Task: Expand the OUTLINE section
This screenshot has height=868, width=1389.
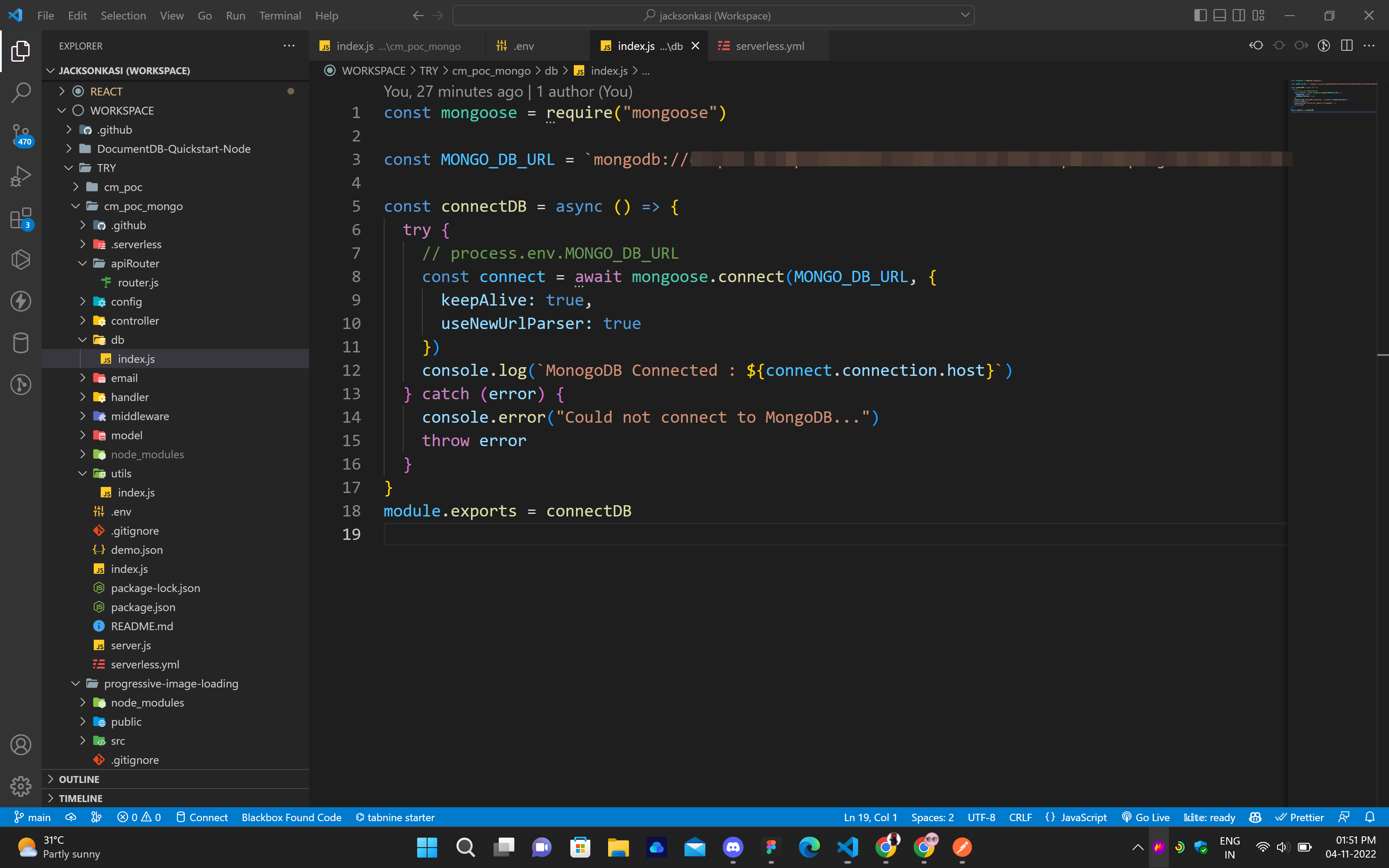Action: coord(175,779)
